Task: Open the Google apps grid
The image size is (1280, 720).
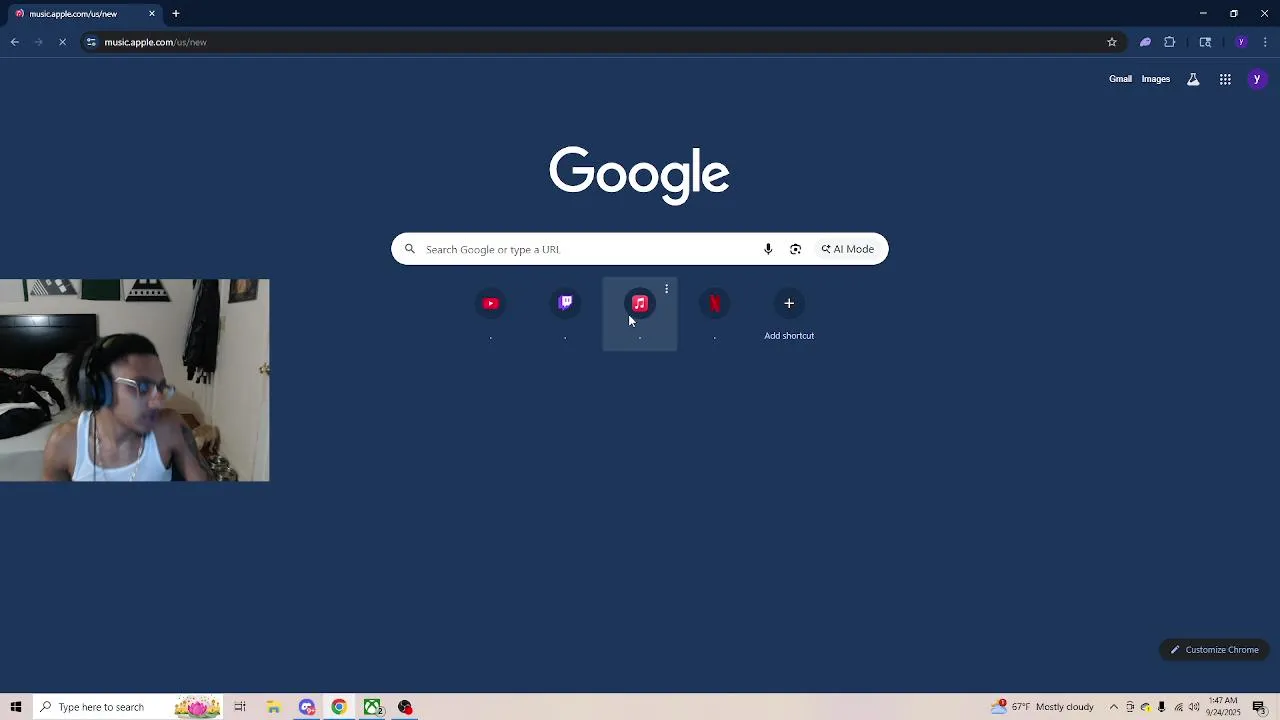Action: tap(1225, 79)
